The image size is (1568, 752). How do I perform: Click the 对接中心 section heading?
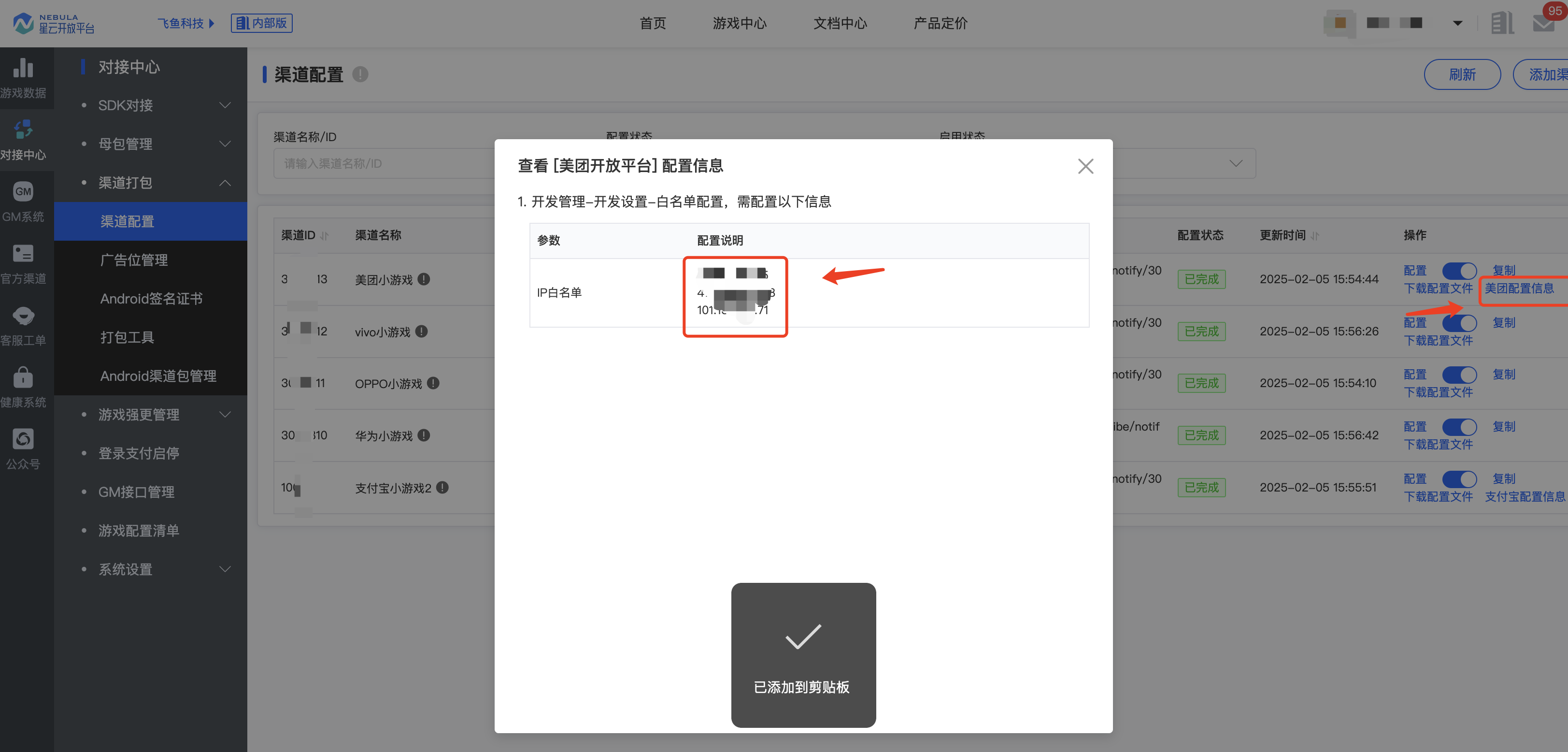(129, 67)
